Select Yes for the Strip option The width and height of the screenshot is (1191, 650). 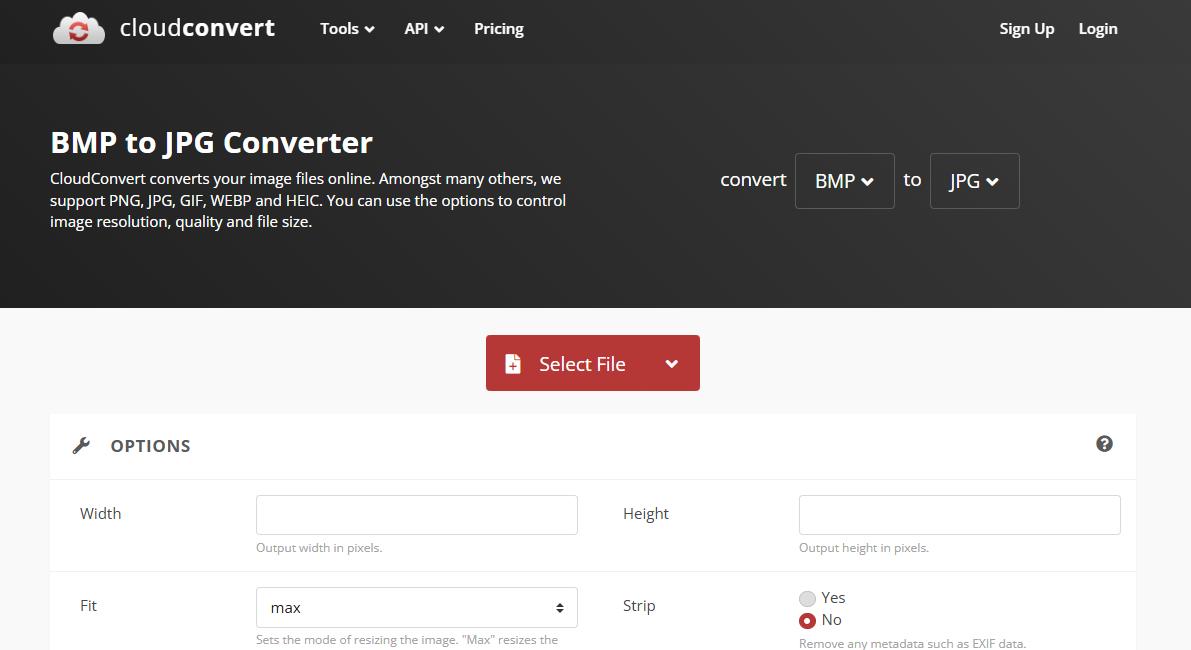(807, 598)
